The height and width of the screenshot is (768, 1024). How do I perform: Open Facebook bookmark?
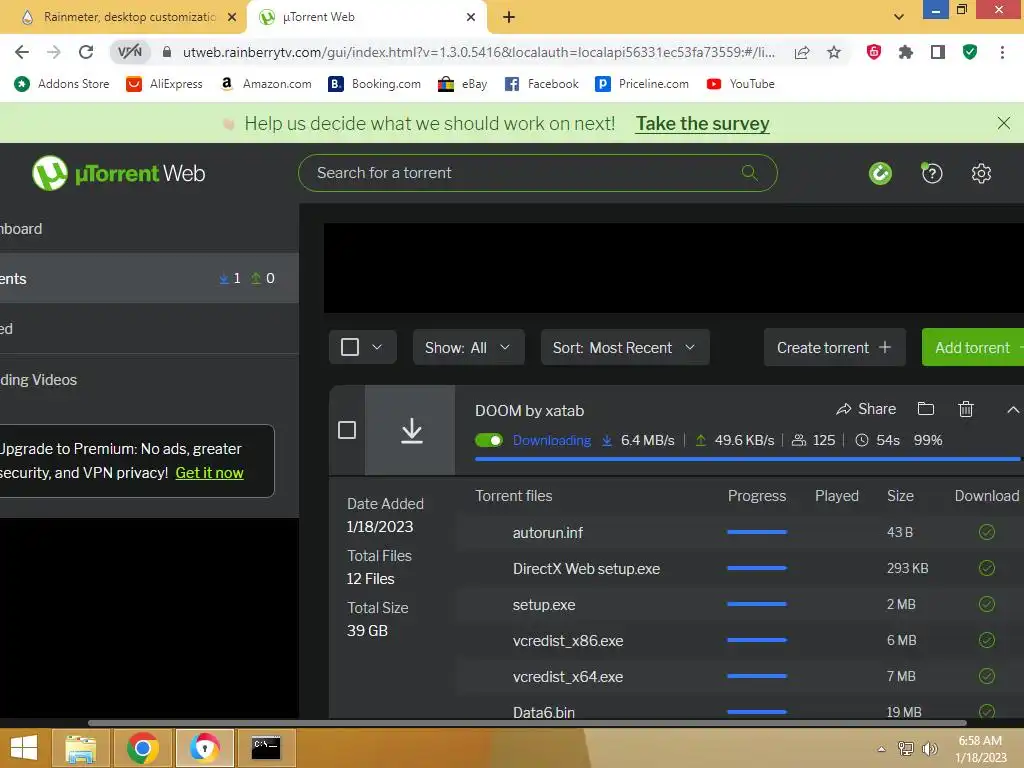click(541, 84)
